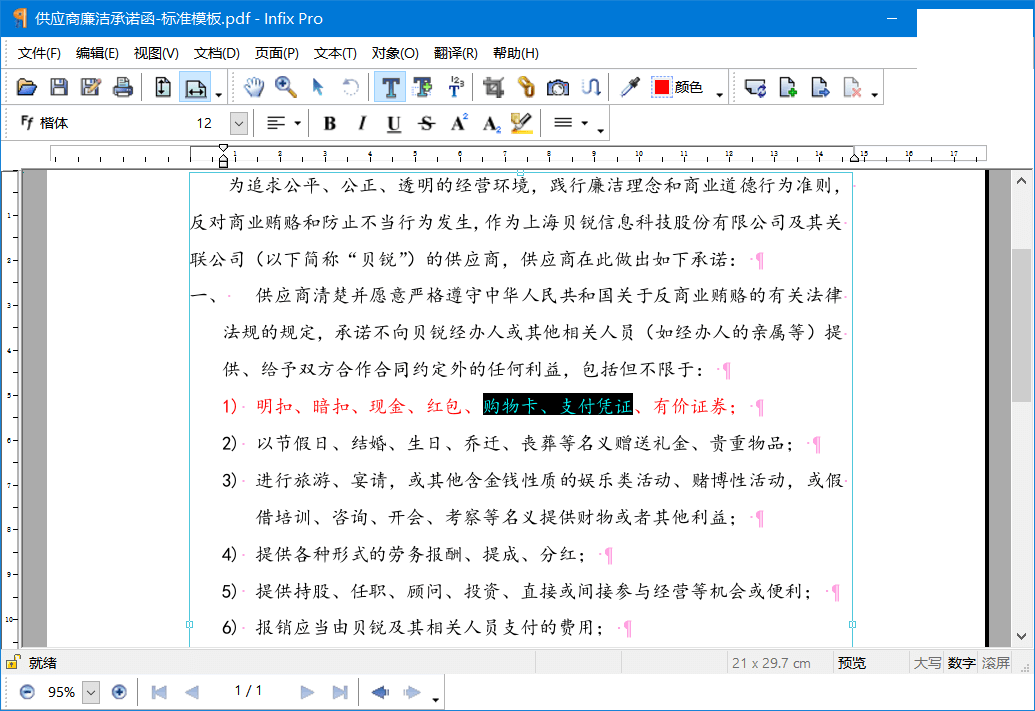This screenshot has width=1035, height=711.
Task: Select the Eyedropper color picker tool
Action: (x=630, y=87)
